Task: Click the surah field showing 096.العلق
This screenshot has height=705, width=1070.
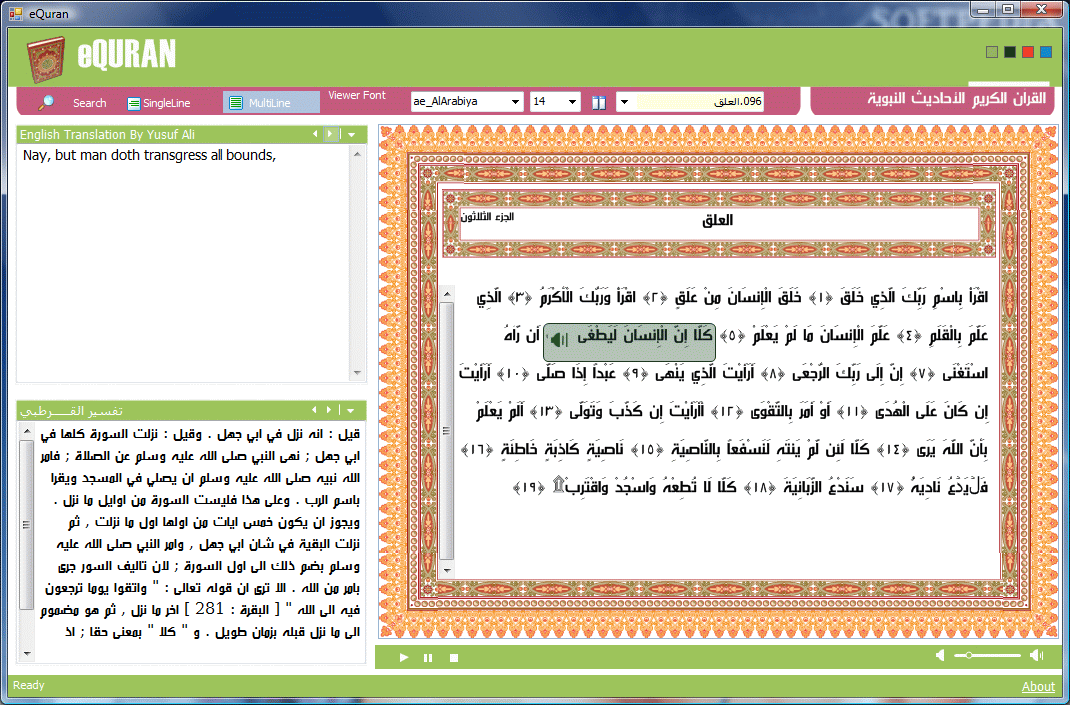Action: tap(699, 102)
